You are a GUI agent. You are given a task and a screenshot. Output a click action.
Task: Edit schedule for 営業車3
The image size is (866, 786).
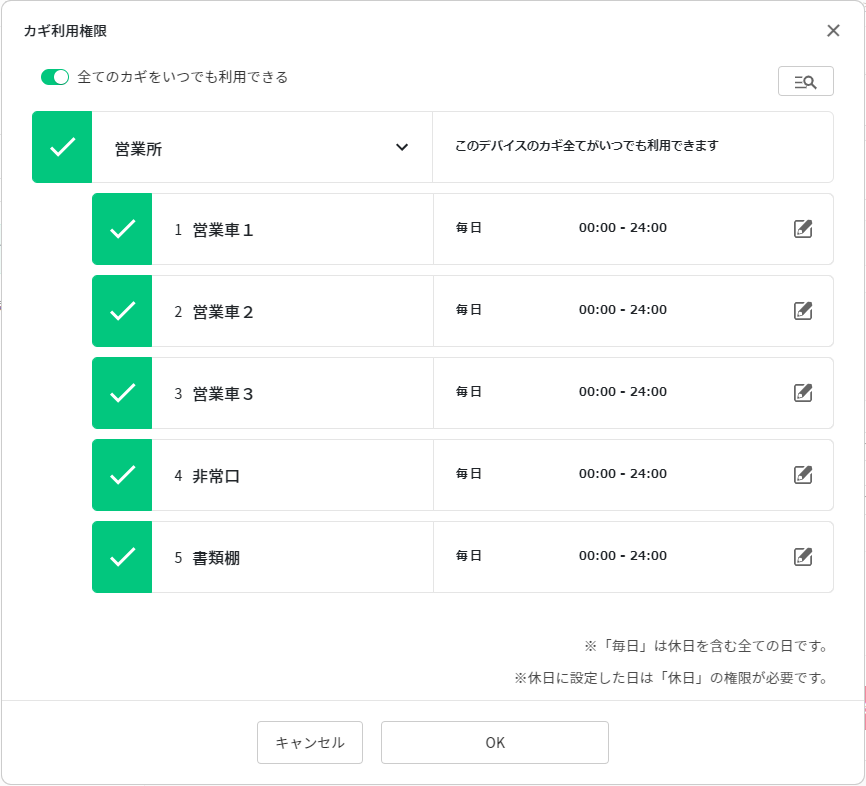(802, 393)
